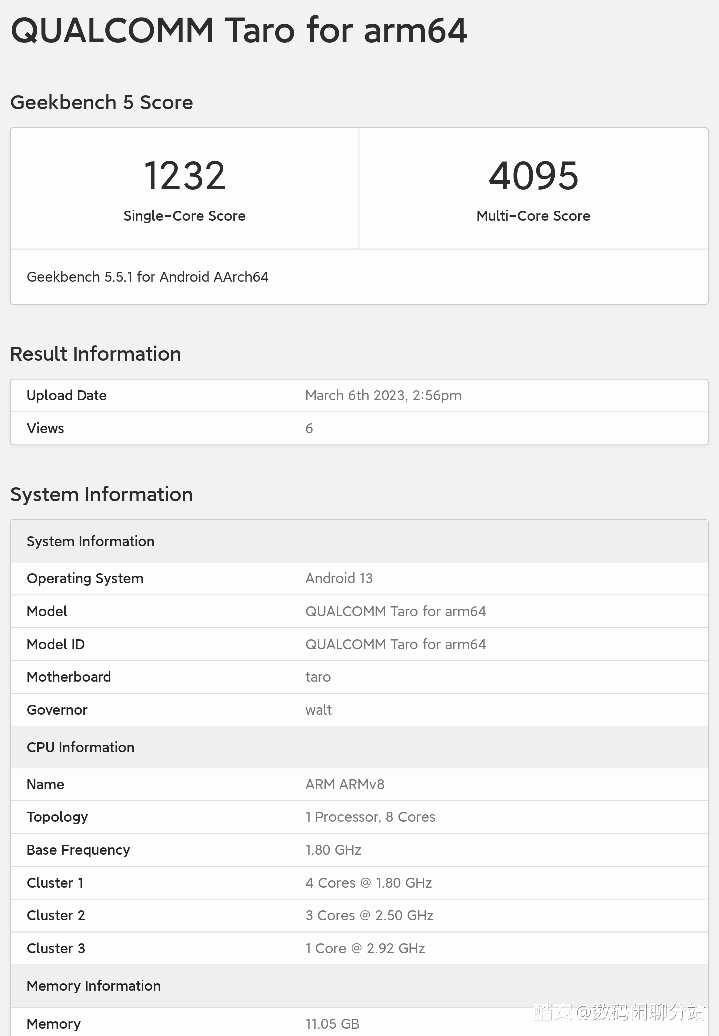Click the Model row label
Image resolution: width=719 pixels, height=1036 pixels.
tap(46, 611)
